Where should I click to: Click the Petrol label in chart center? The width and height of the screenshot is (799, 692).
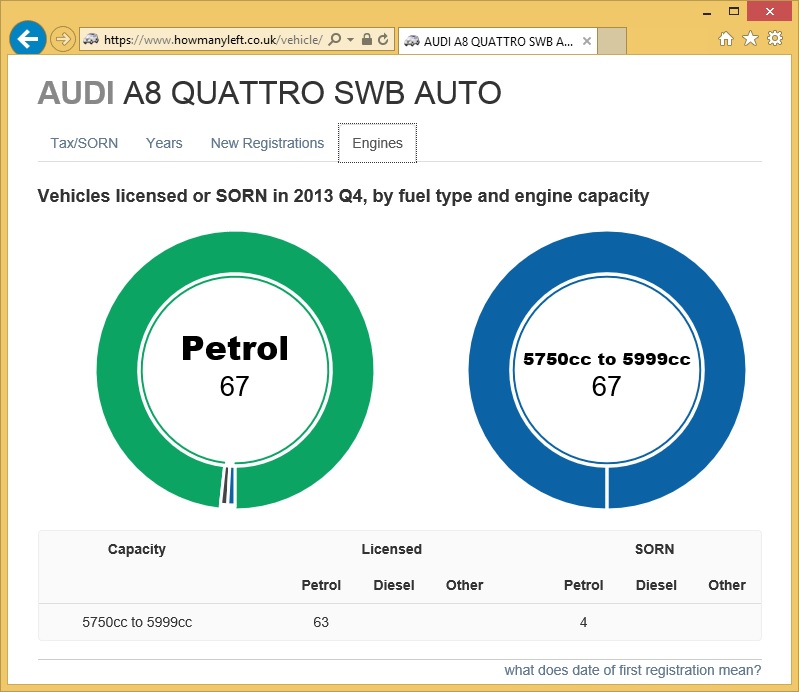point(235,349)
